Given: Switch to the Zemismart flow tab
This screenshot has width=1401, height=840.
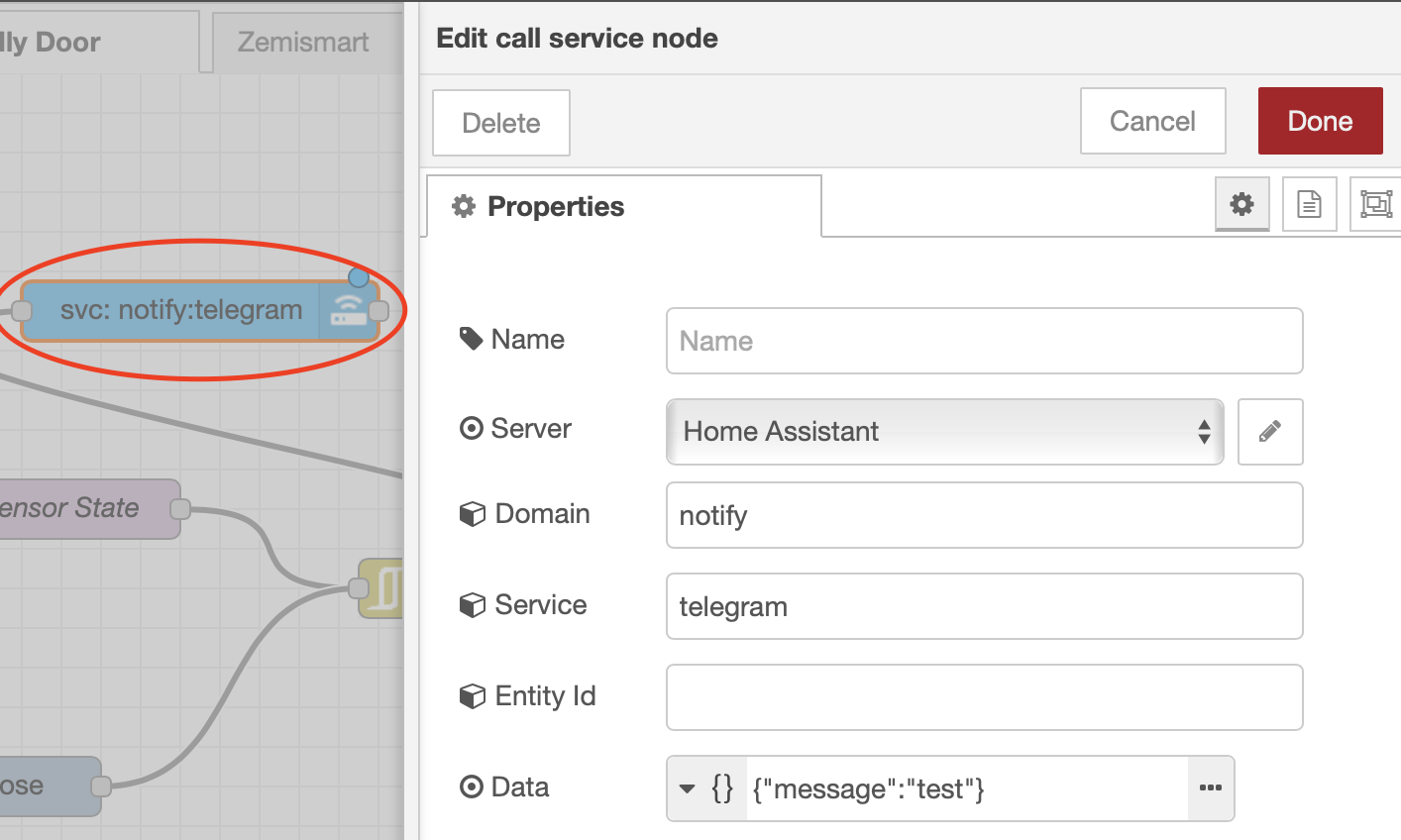Looking at the screenshot, I should pos(302,42).
